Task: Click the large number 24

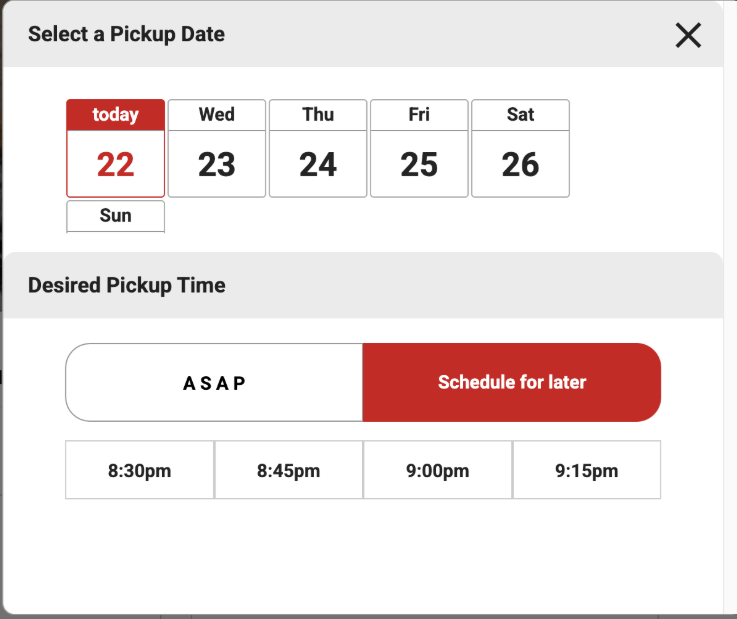Action: click(x=318, y=165)
